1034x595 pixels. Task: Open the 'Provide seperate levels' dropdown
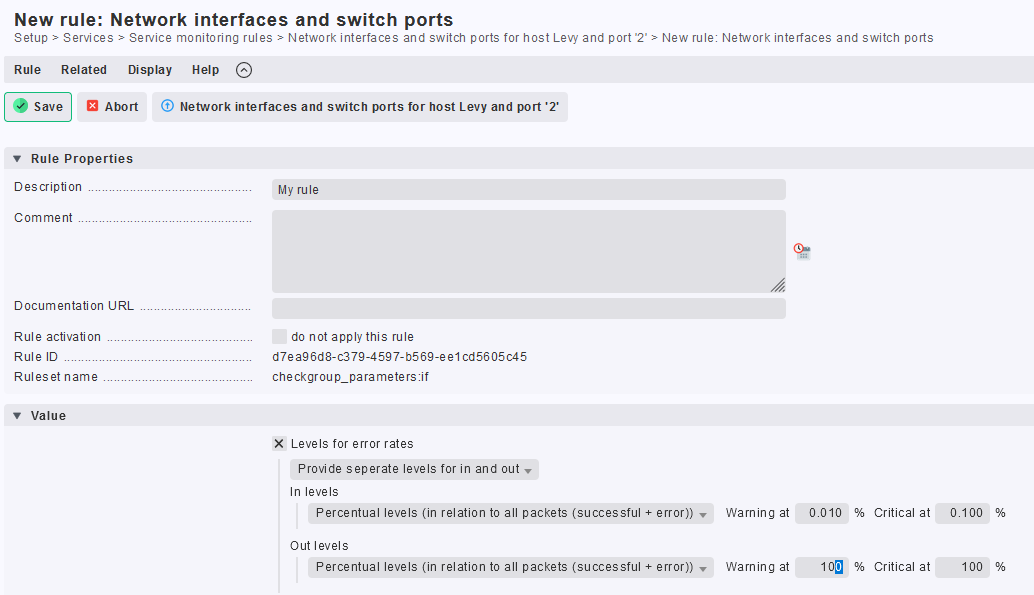click(x=413, y=469)
